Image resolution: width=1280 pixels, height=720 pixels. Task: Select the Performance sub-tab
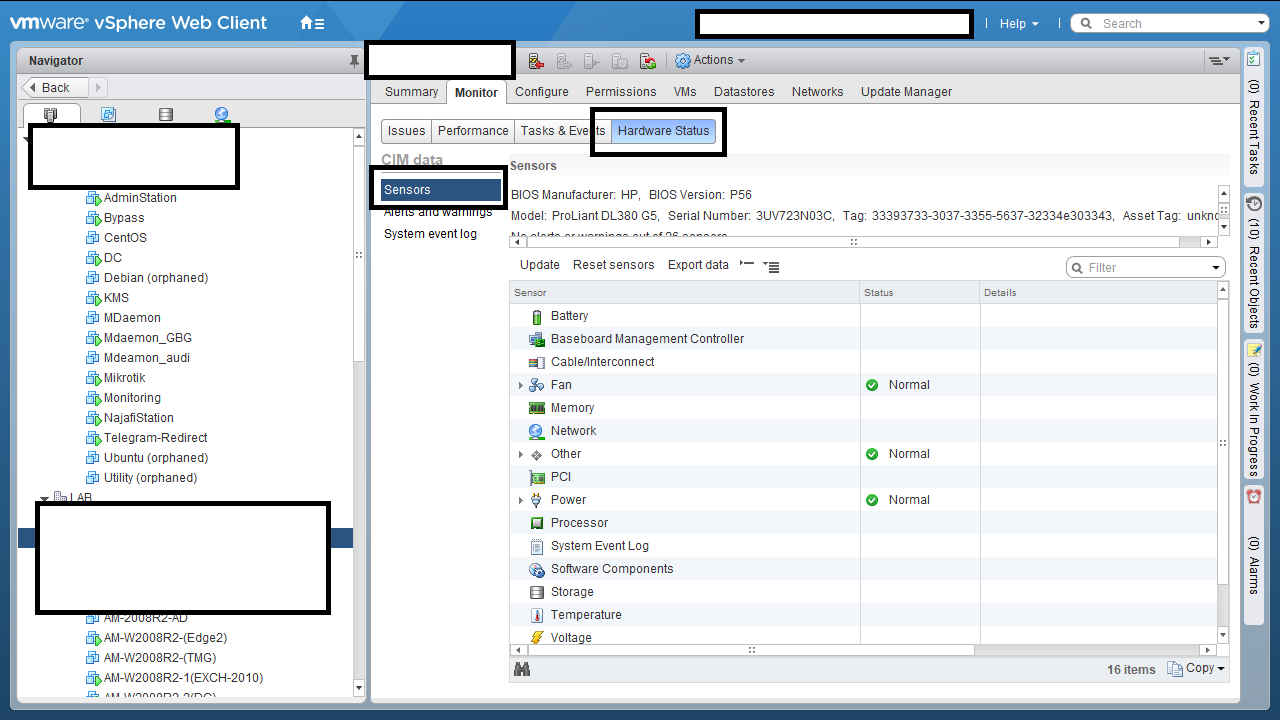pos(473,131)
